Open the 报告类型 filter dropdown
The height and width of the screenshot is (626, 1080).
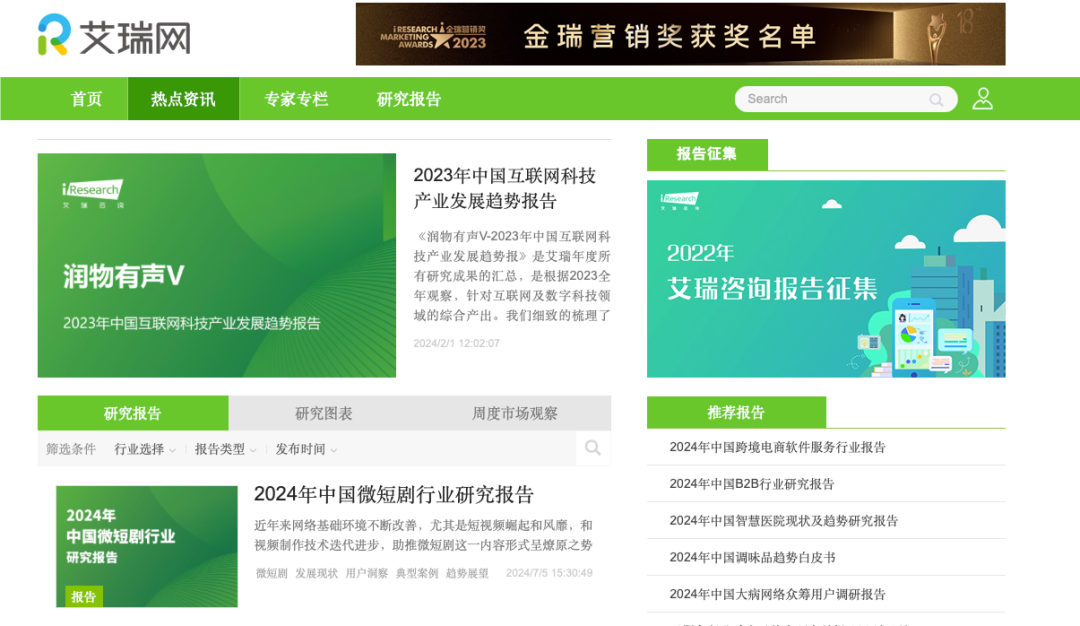pos(222,448)
